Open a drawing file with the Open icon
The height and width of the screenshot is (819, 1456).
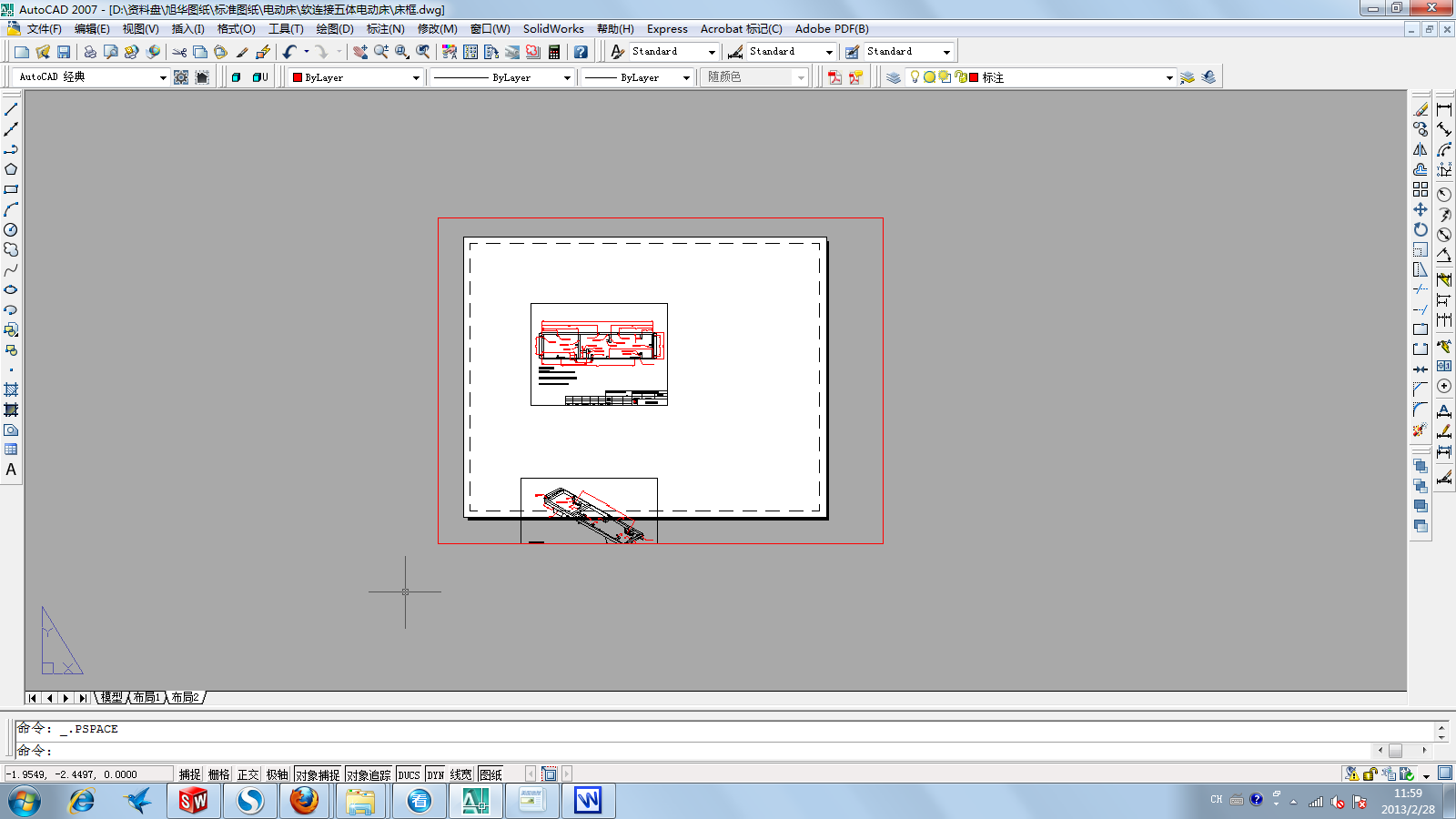click(x=43, y=52)
